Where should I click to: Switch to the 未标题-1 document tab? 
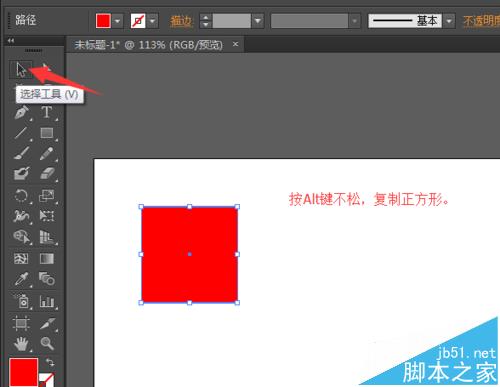[149, 45]
